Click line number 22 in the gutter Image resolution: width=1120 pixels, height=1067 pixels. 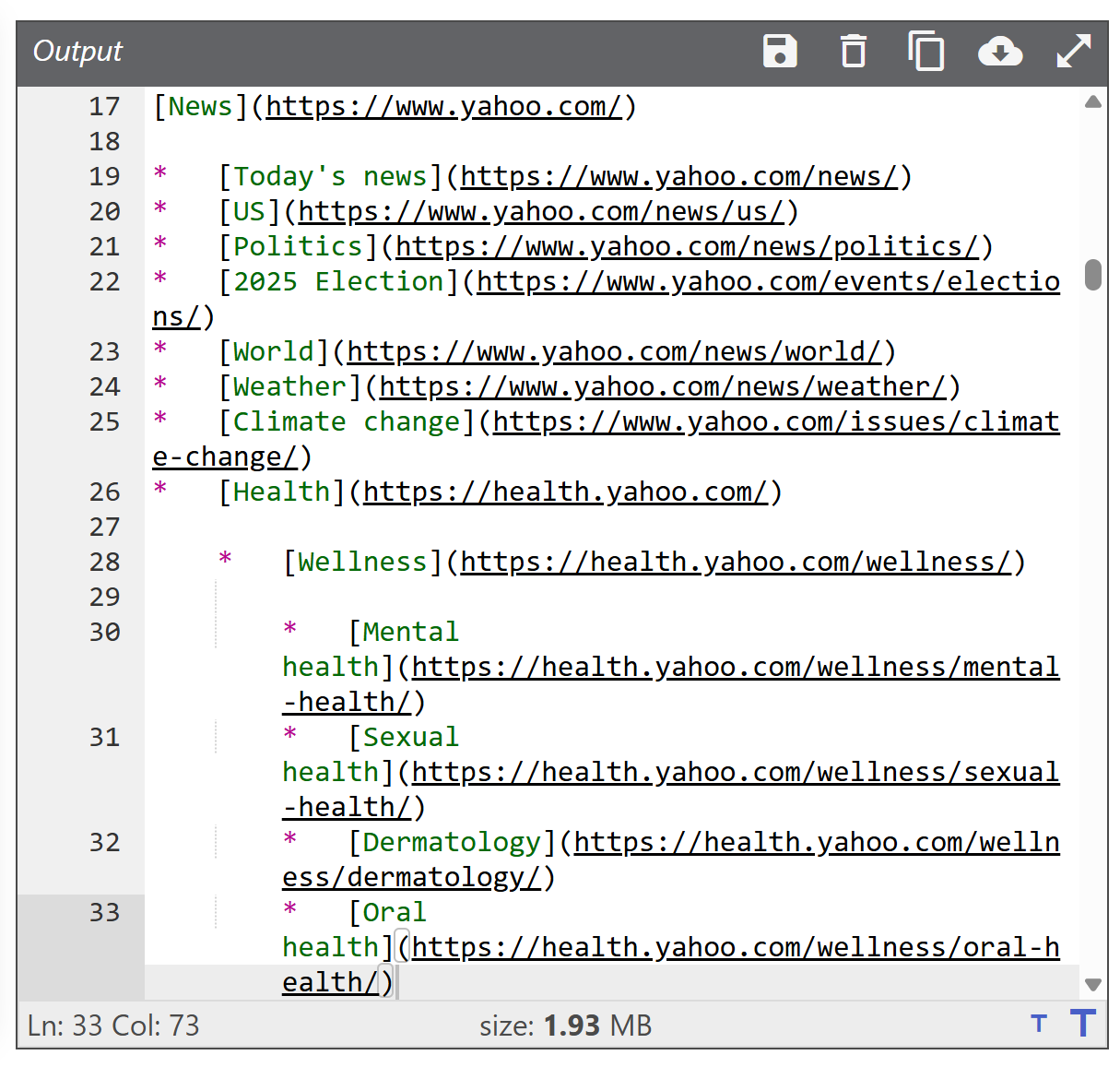click(x=104, y=281)
